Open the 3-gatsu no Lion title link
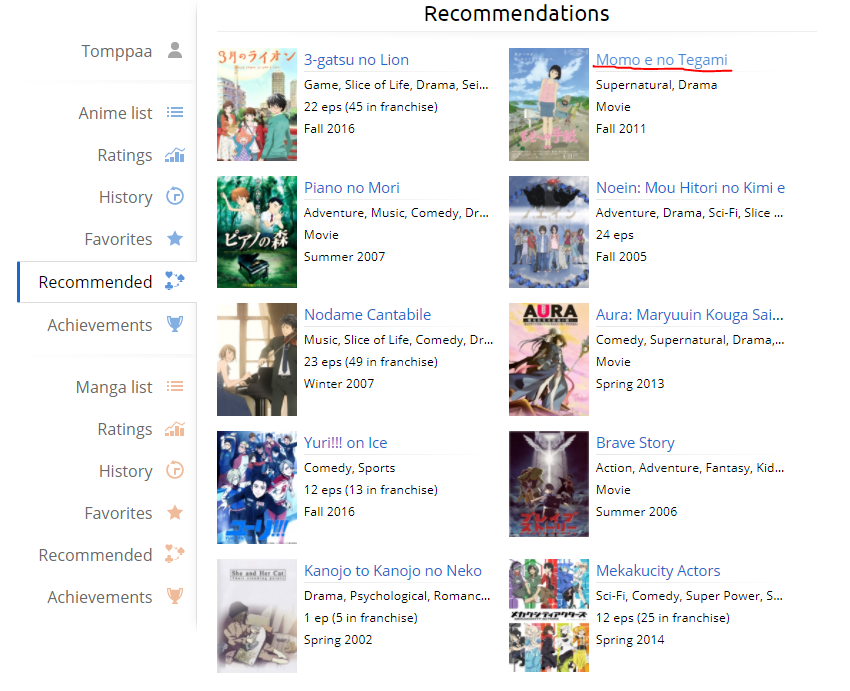This screenshot has width=850, height=691. coord(356,60)
